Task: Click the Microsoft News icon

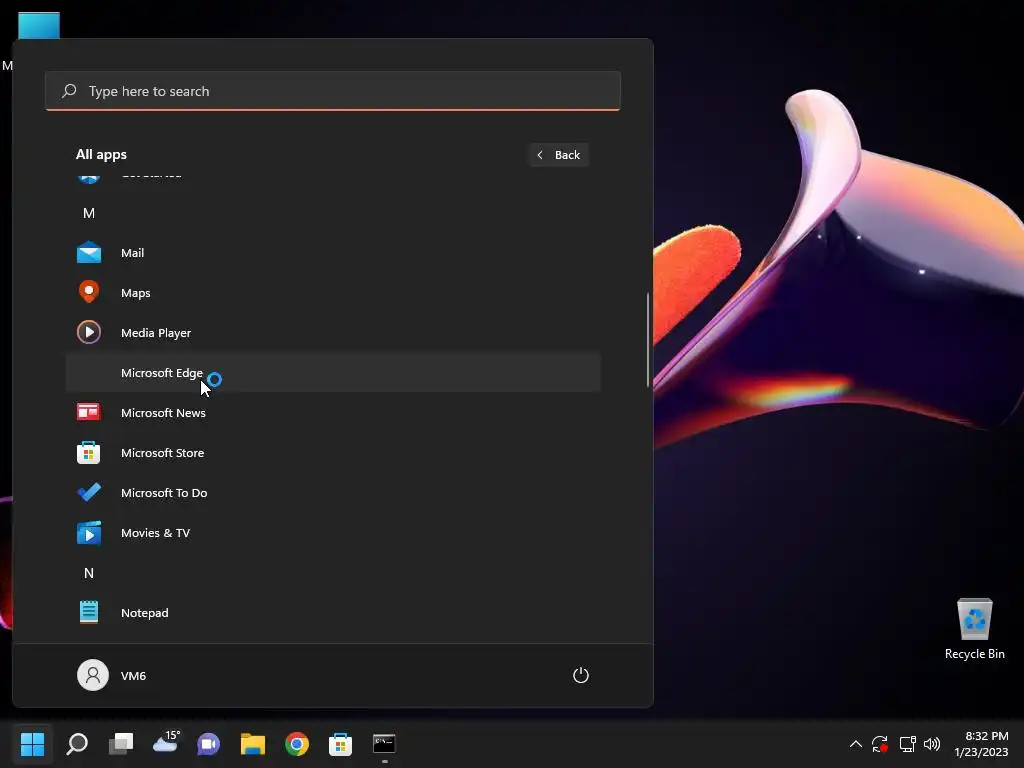Action: [x=89, y=412]
